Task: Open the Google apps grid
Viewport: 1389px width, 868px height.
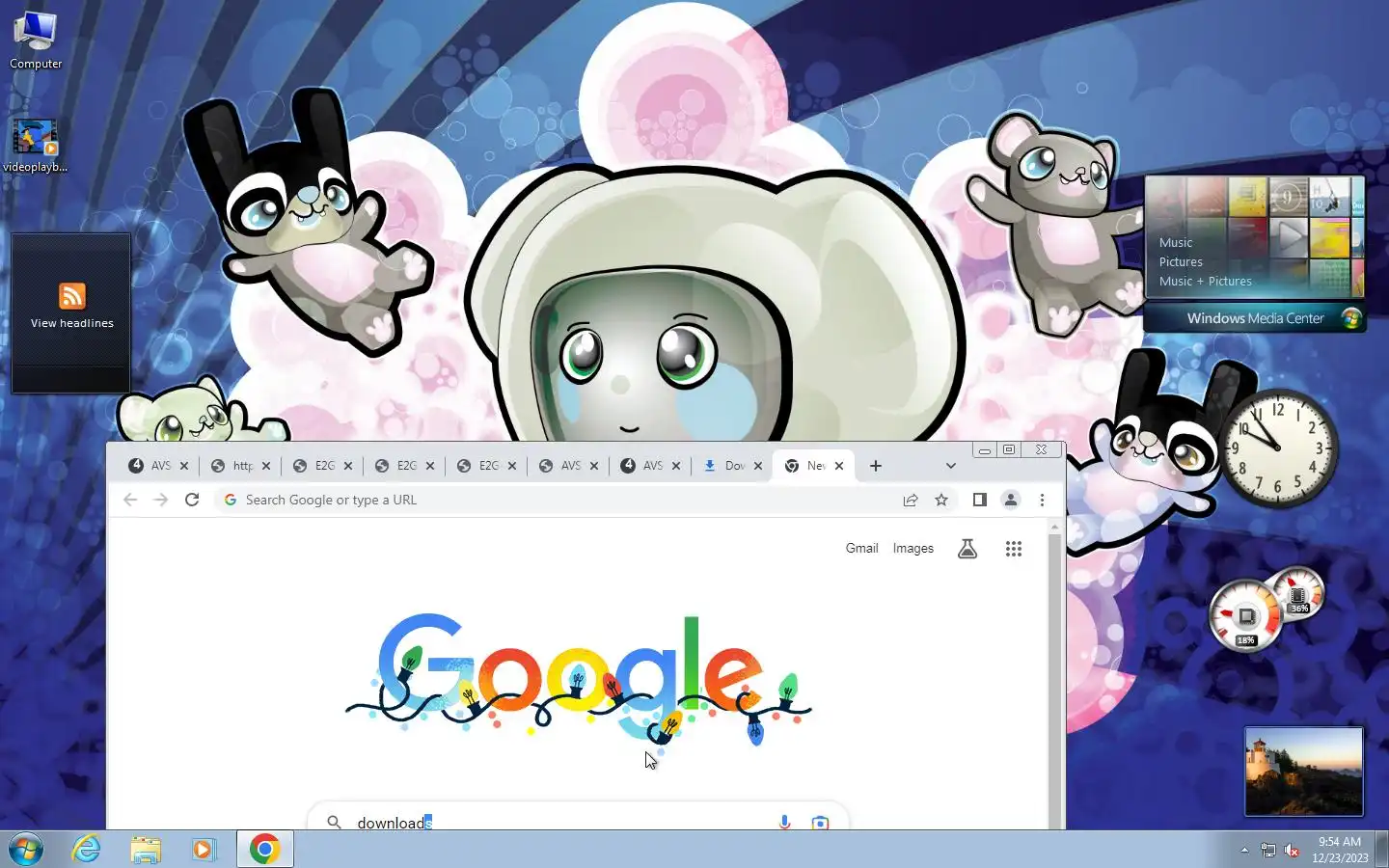Action: pos(1013,549)
